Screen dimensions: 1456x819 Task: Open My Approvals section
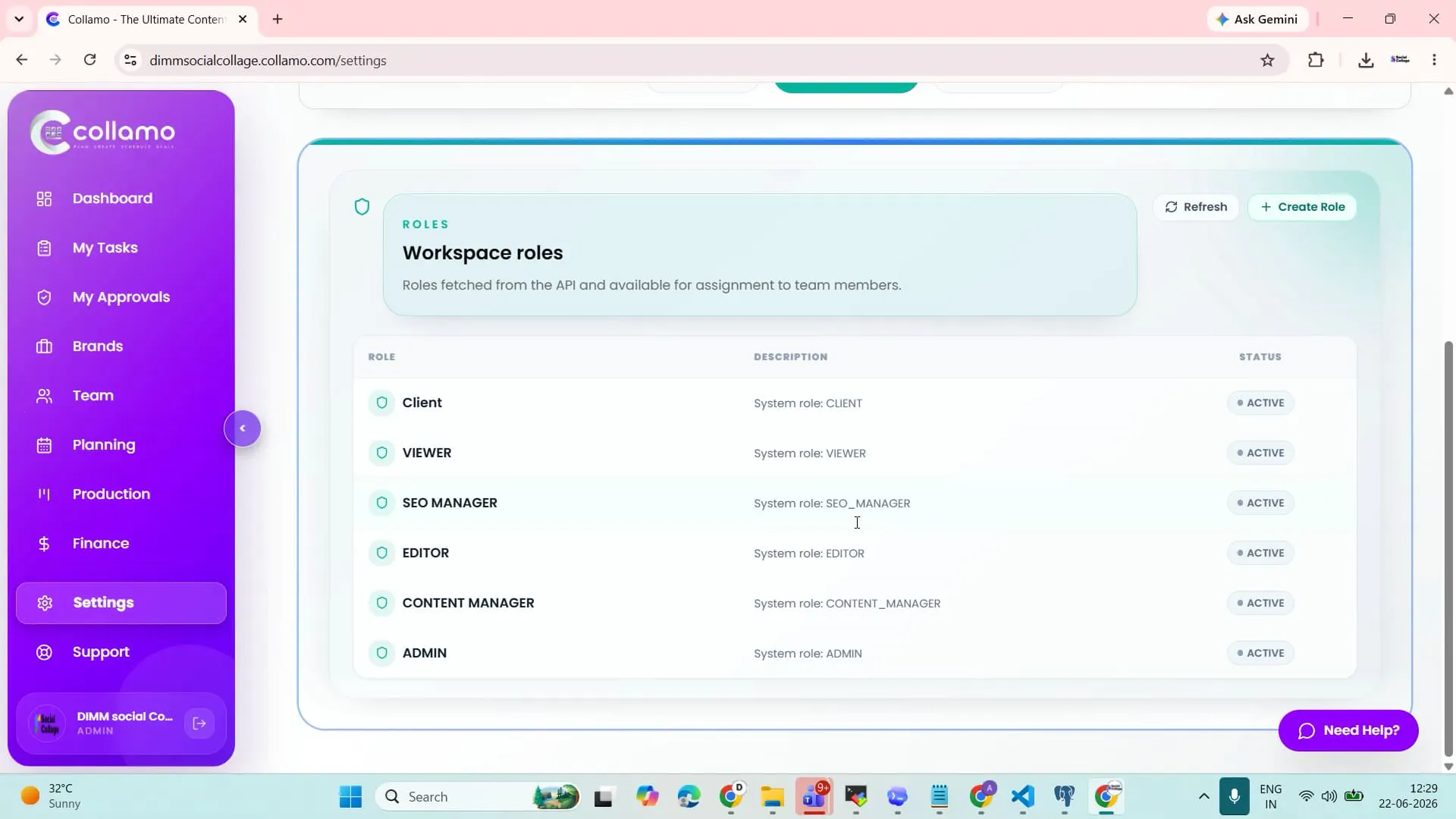pos(121,297)
